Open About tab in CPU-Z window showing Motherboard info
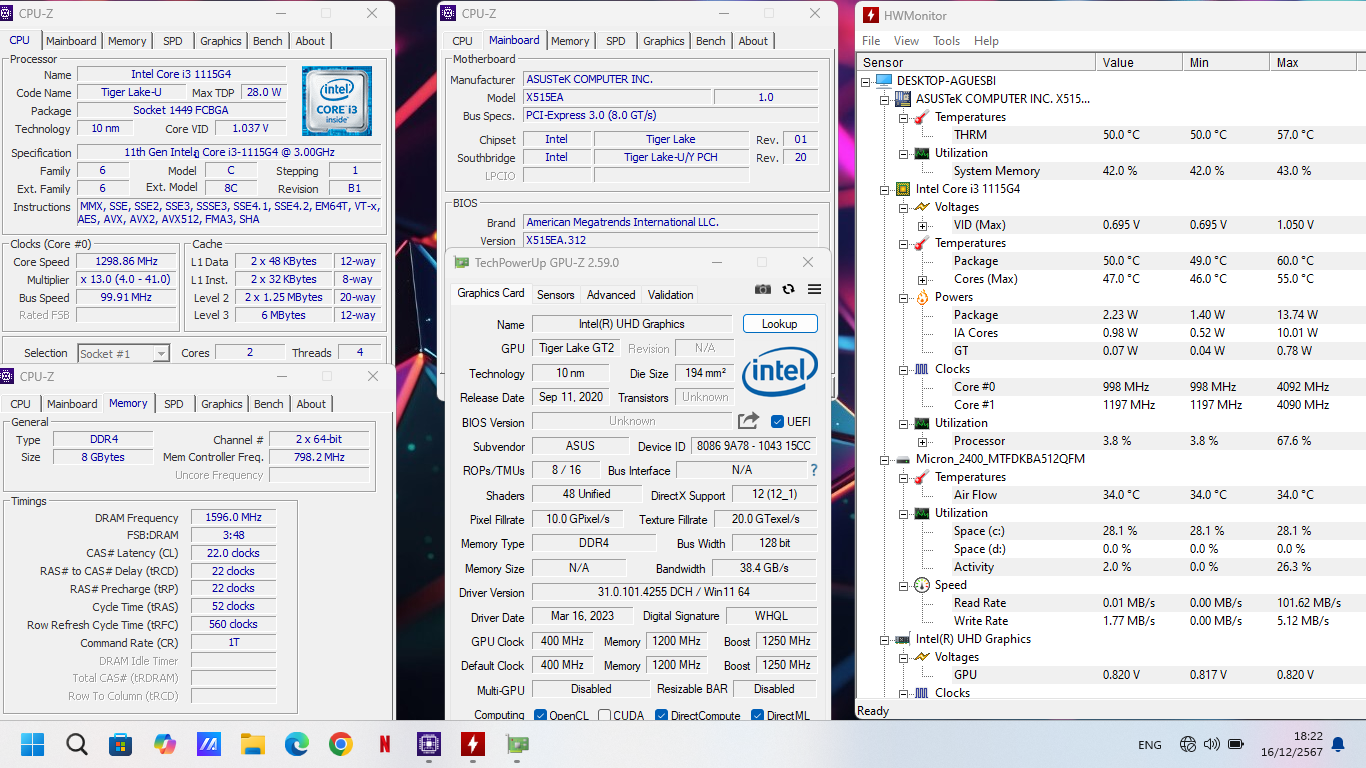 pos(753,41)
